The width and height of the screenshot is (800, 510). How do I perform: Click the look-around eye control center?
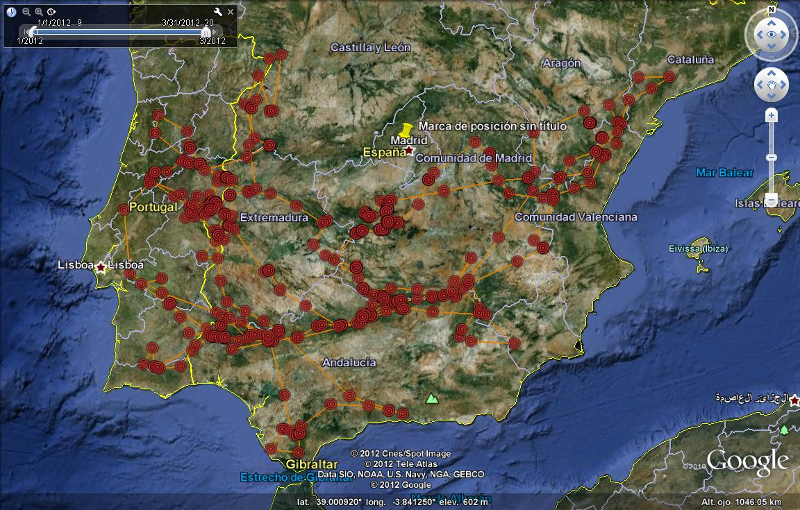pos(771,35)
